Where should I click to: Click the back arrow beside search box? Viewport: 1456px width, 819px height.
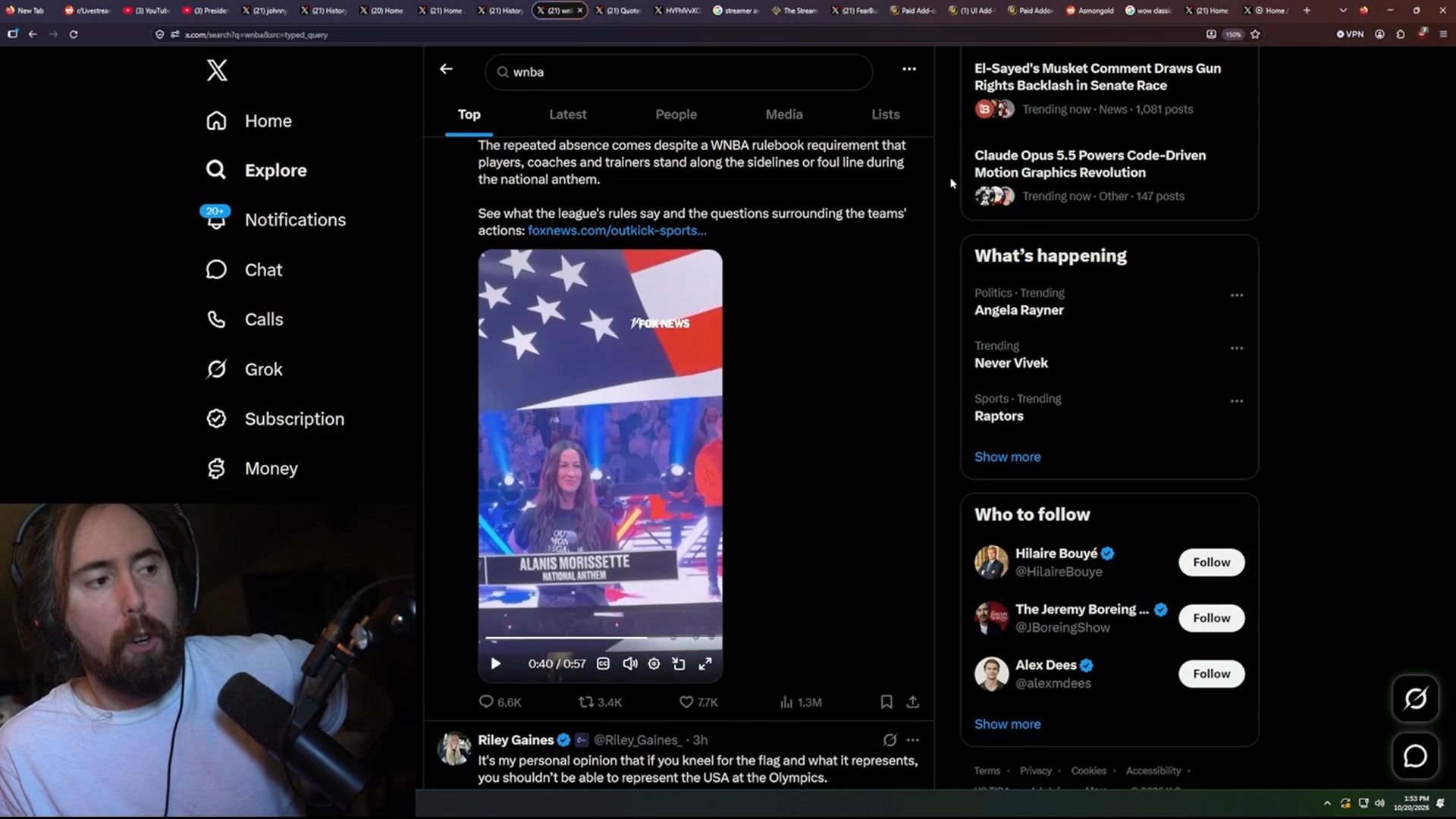446,69
